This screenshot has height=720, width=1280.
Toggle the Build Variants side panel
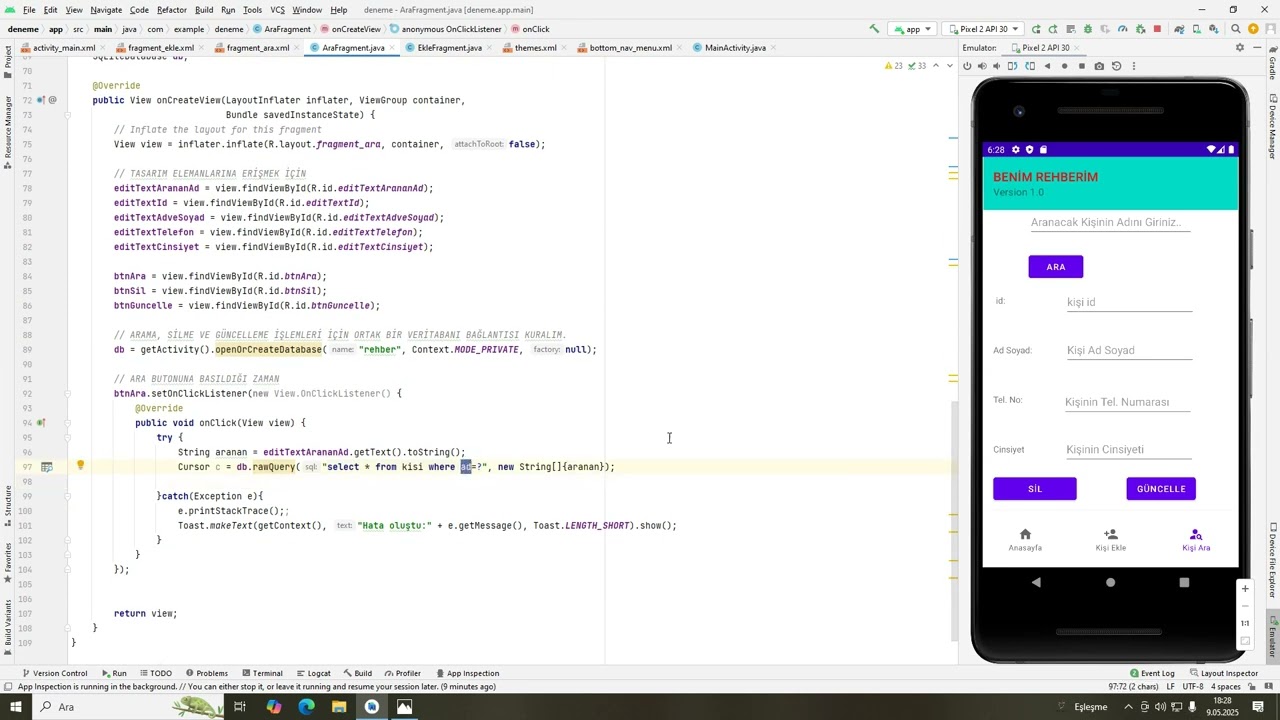pyautogui.click(x=7, y=626)
